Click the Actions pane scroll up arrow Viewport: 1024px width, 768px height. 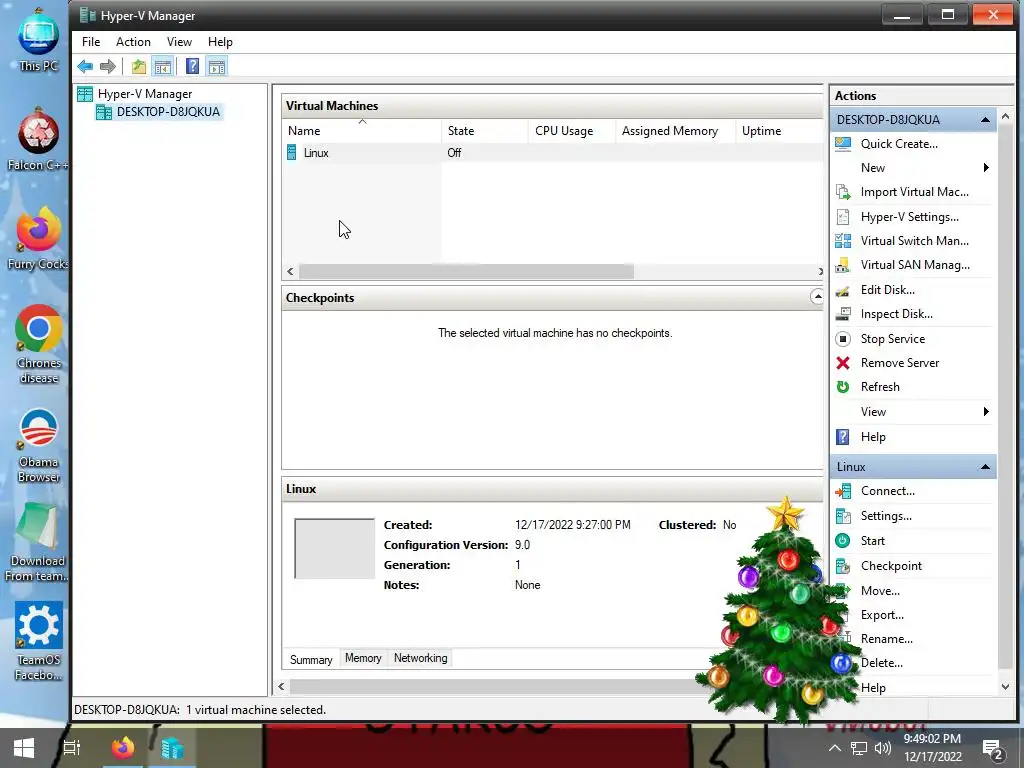coord(1005,116)
